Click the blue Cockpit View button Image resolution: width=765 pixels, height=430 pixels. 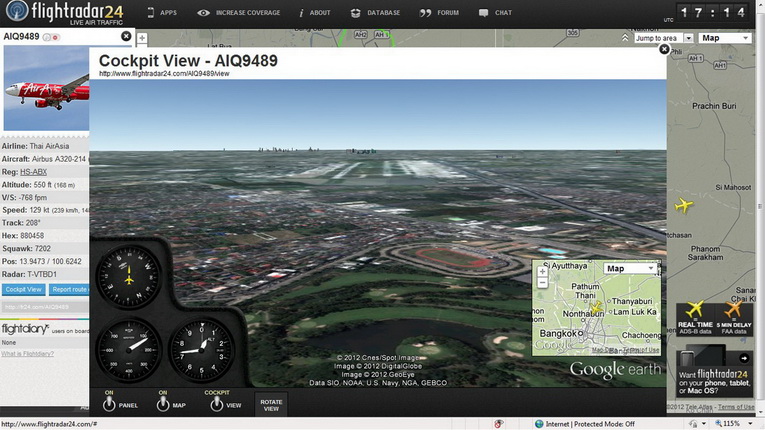point(23,289)
